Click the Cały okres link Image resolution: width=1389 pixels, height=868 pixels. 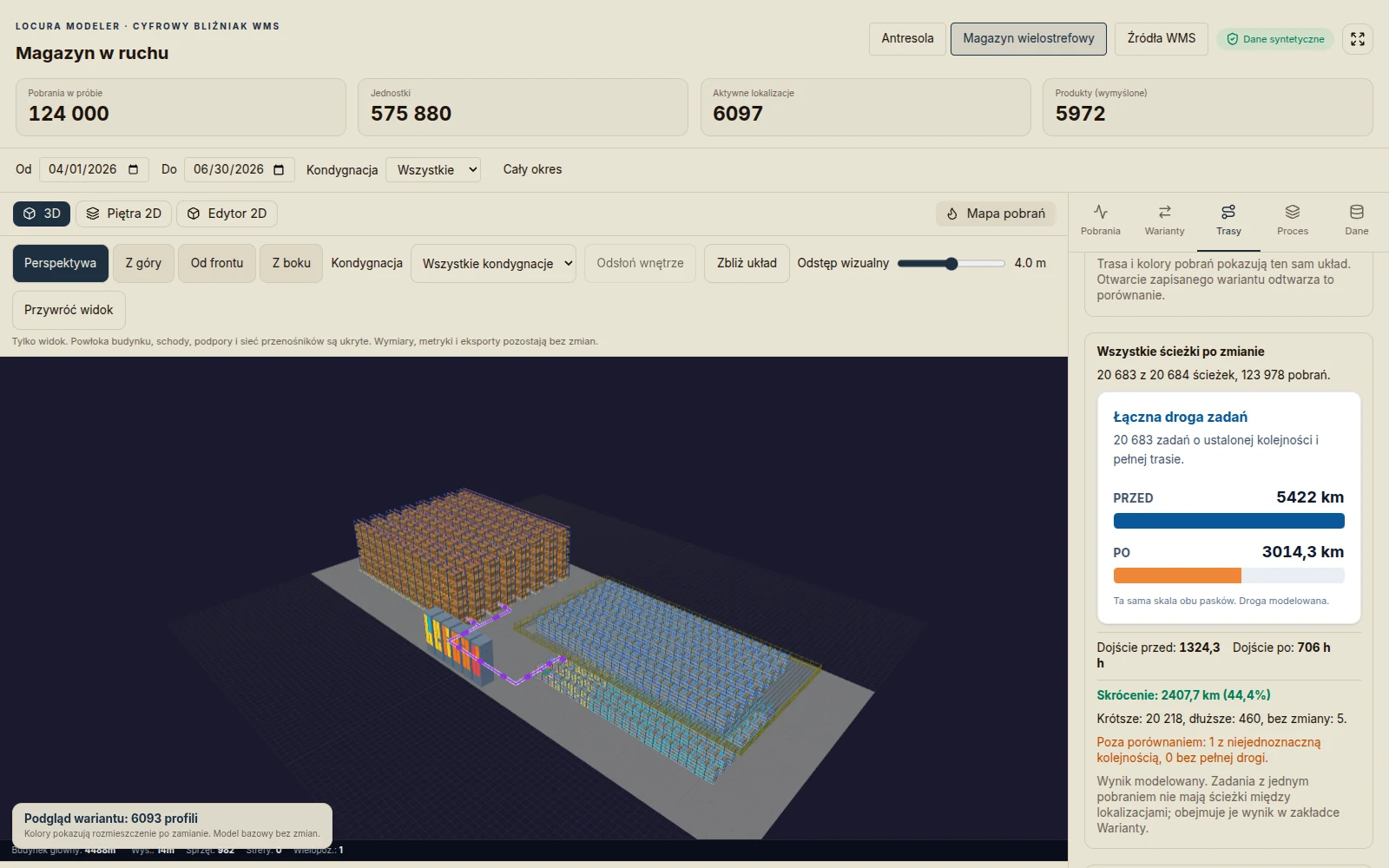(532, 169)
